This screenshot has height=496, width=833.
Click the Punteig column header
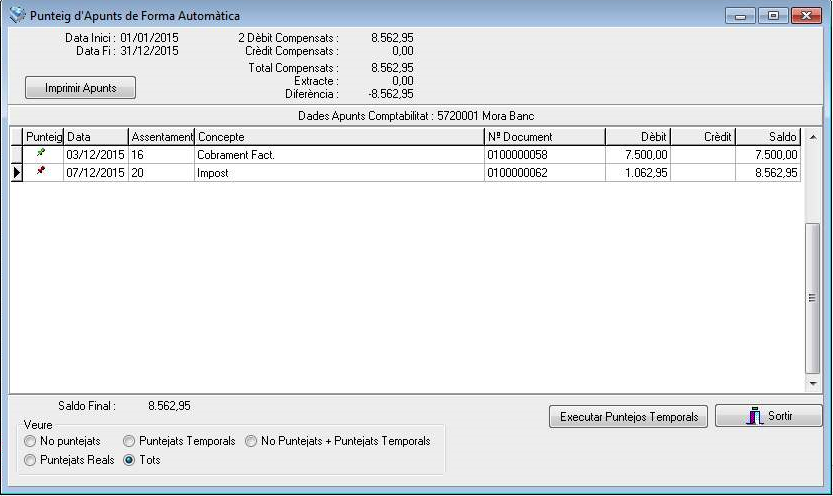pyautogui.click(x=44, y=136)
